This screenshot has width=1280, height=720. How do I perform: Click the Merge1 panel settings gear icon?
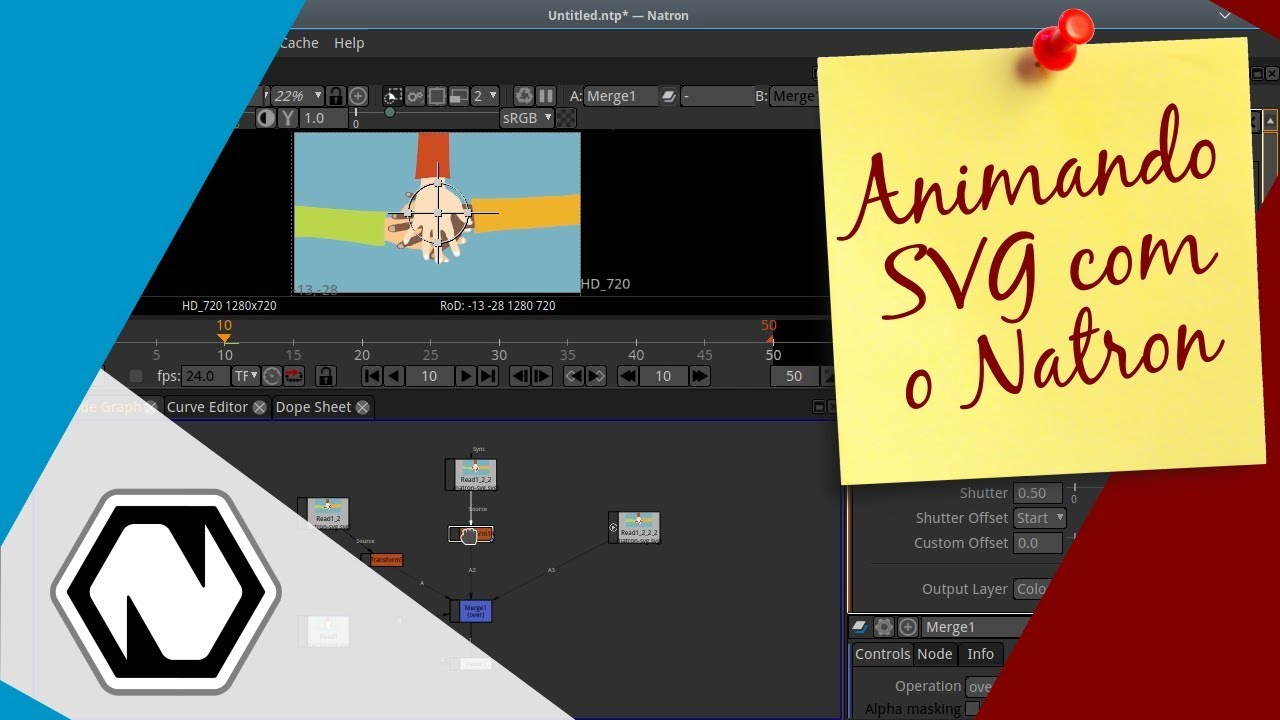pyautogui.click(x=884, y=627)
